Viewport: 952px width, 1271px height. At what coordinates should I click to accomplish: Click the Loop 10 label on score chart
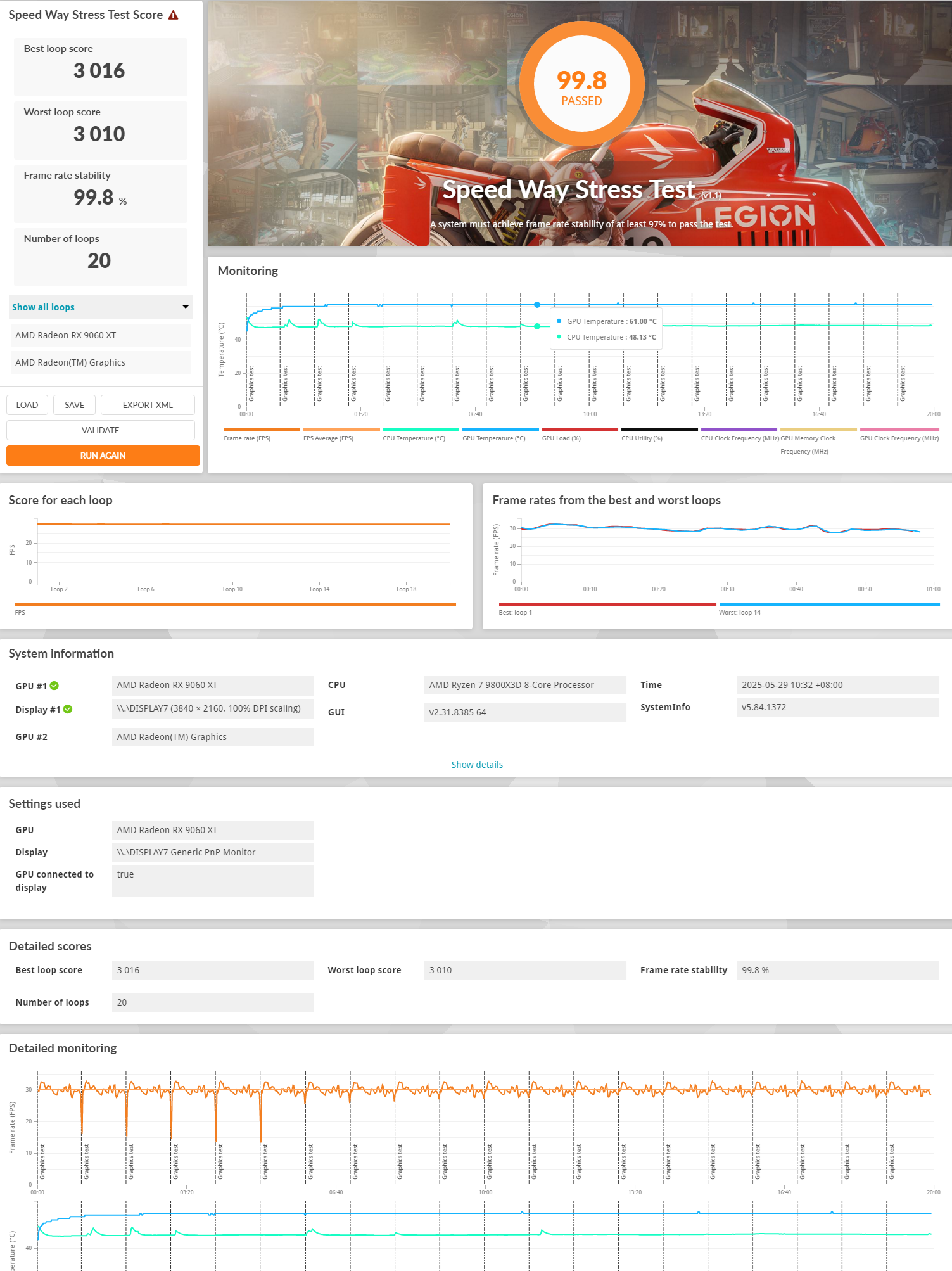232,589
